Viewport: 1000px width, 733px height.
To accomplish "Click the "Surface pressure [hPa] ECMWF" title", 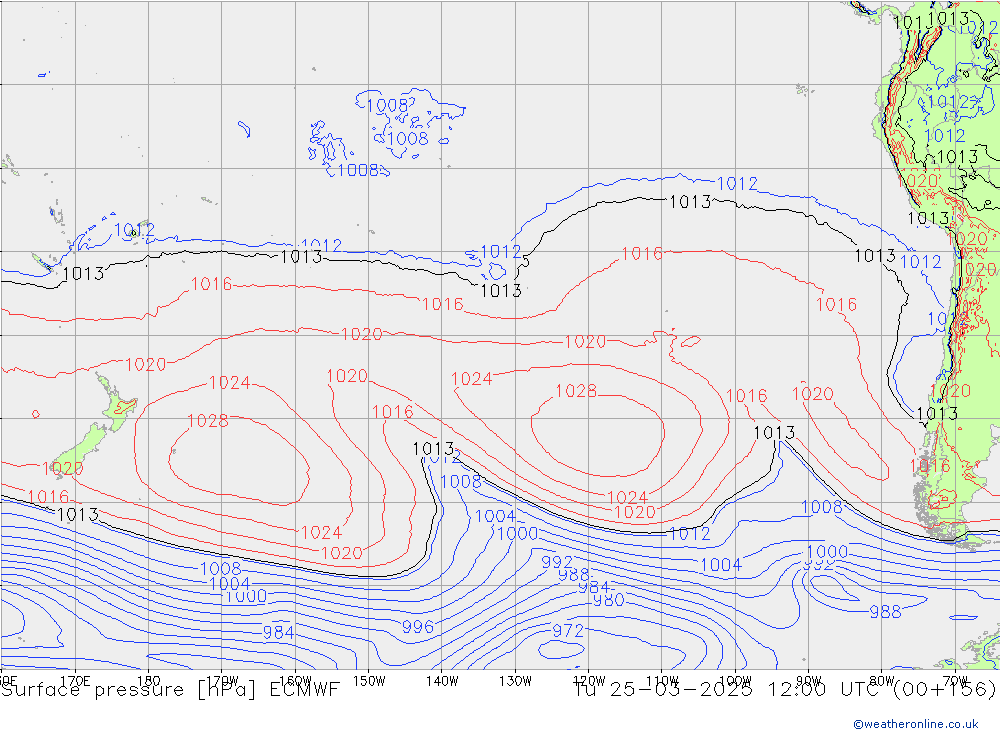I will pyautogui.click(x=170, y=690).
